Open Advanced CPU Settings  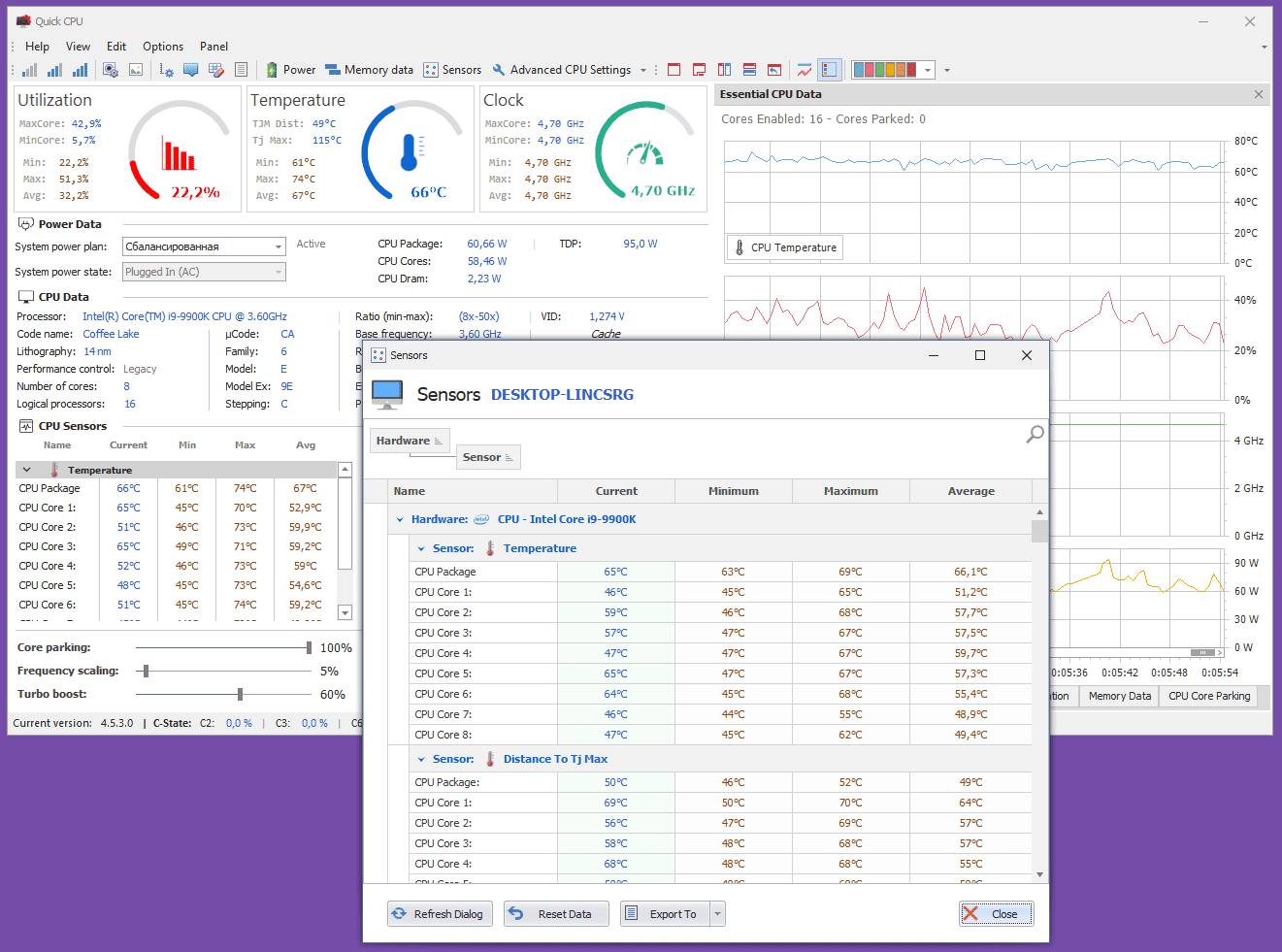pos(562,70)
